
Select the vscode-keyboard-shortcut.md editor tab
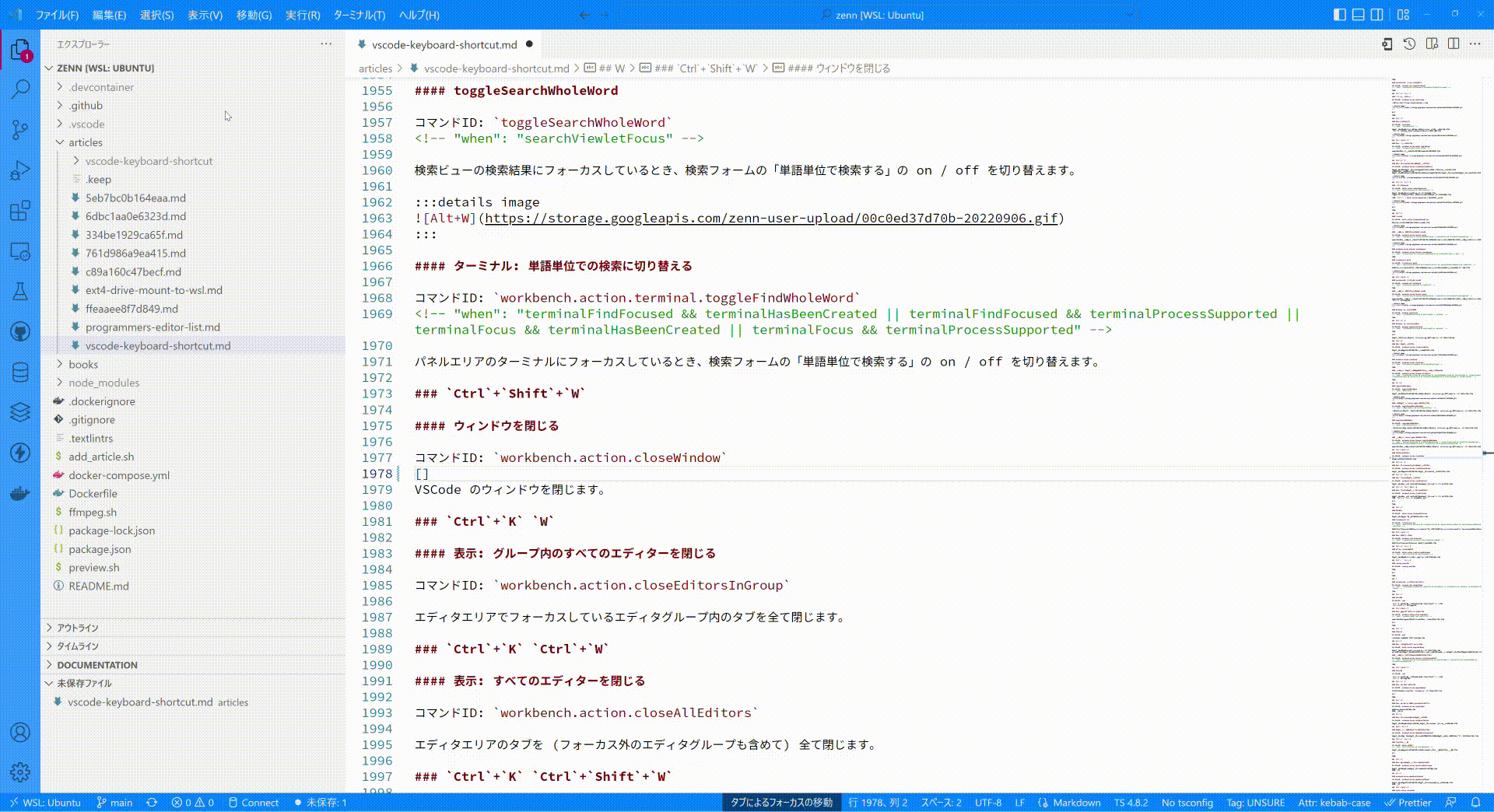click(x=444, y=45)
